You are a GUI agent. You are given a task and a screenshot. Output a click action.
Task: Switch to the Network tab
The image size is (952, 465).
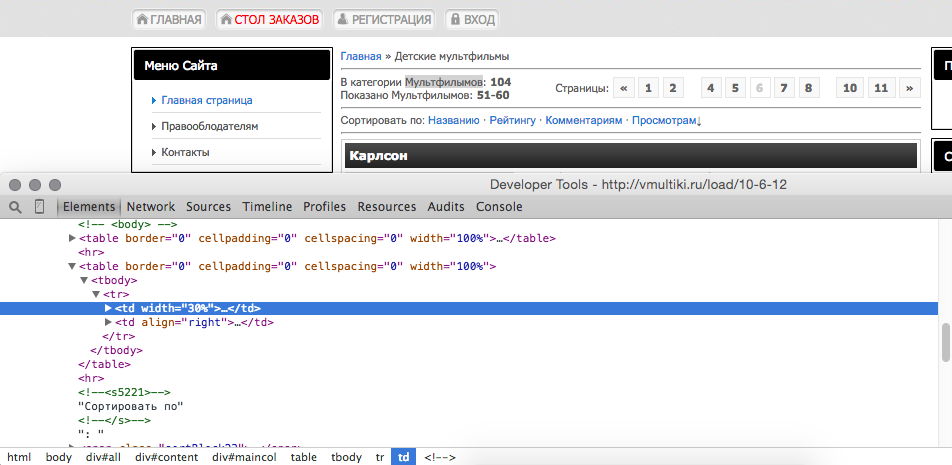click(151, 207)
